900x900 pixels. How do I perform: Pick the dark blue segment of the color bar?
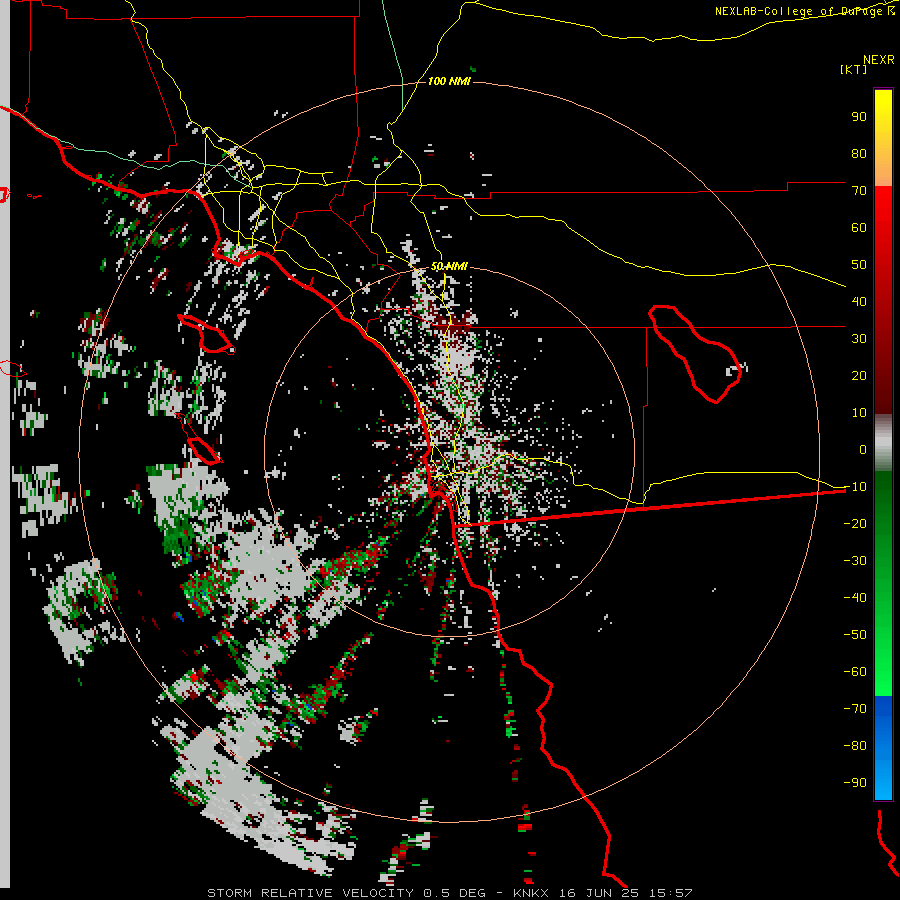(x=883, y=712)
